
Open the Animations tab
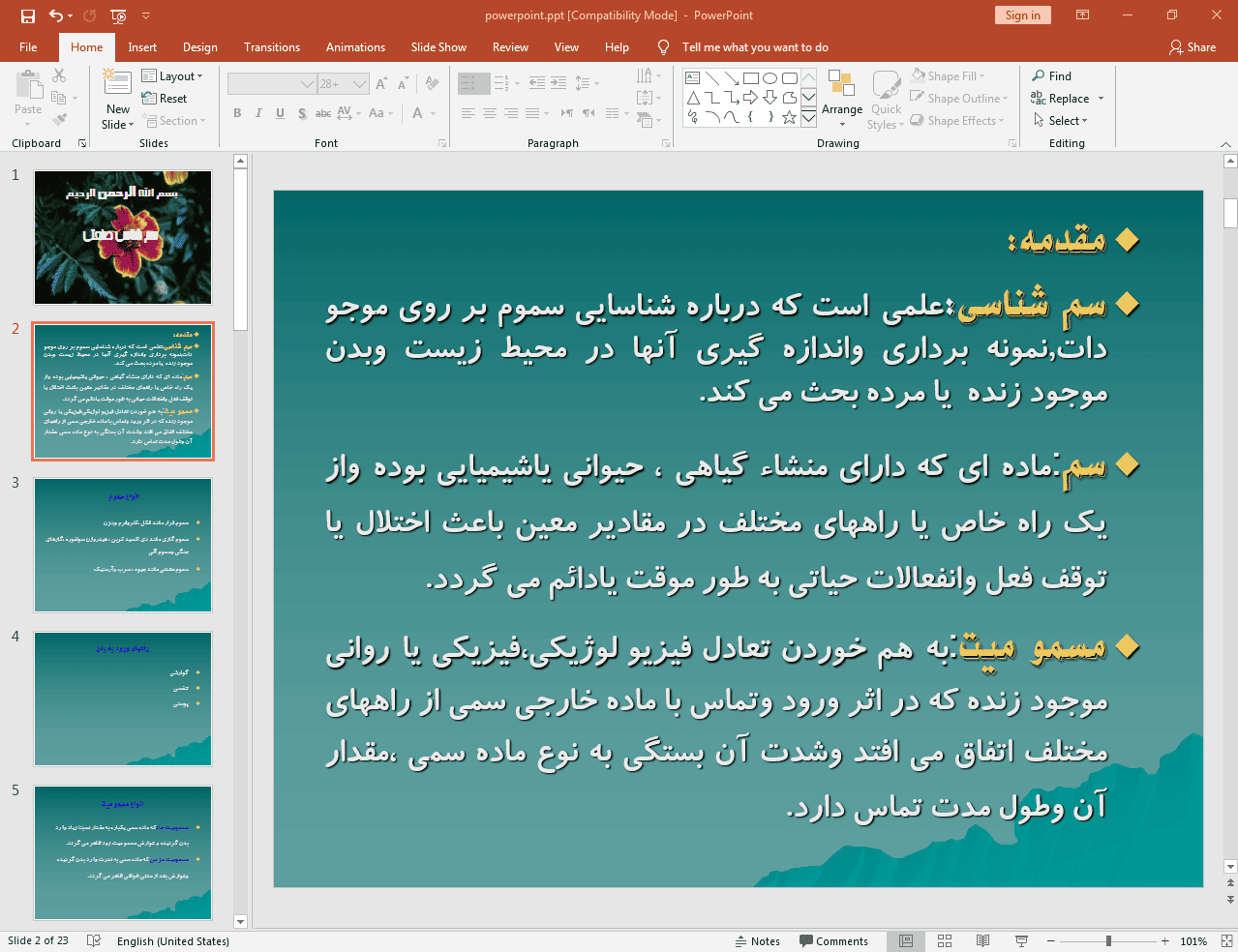pyautogui.click(x=355, y=47)
